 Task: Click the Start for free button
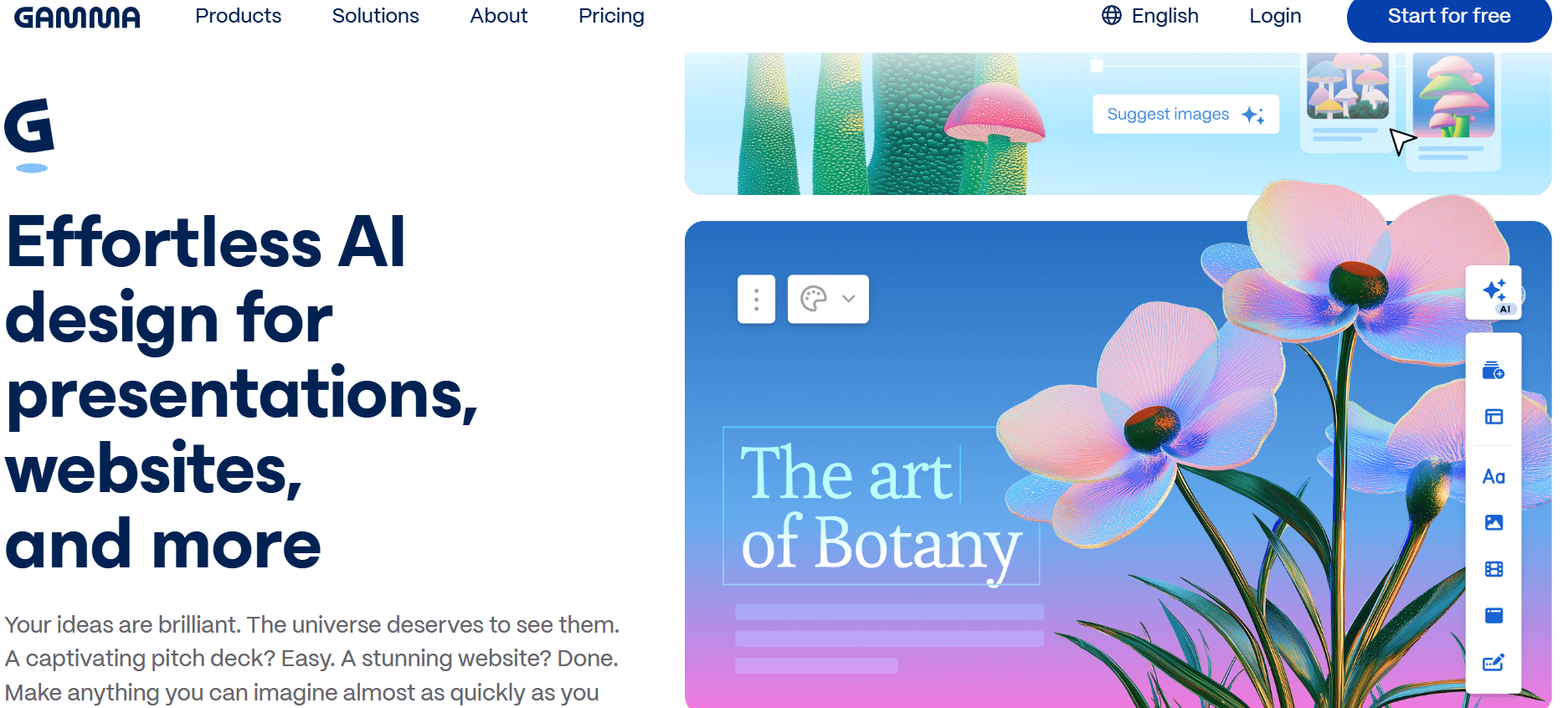point(1449,17)
